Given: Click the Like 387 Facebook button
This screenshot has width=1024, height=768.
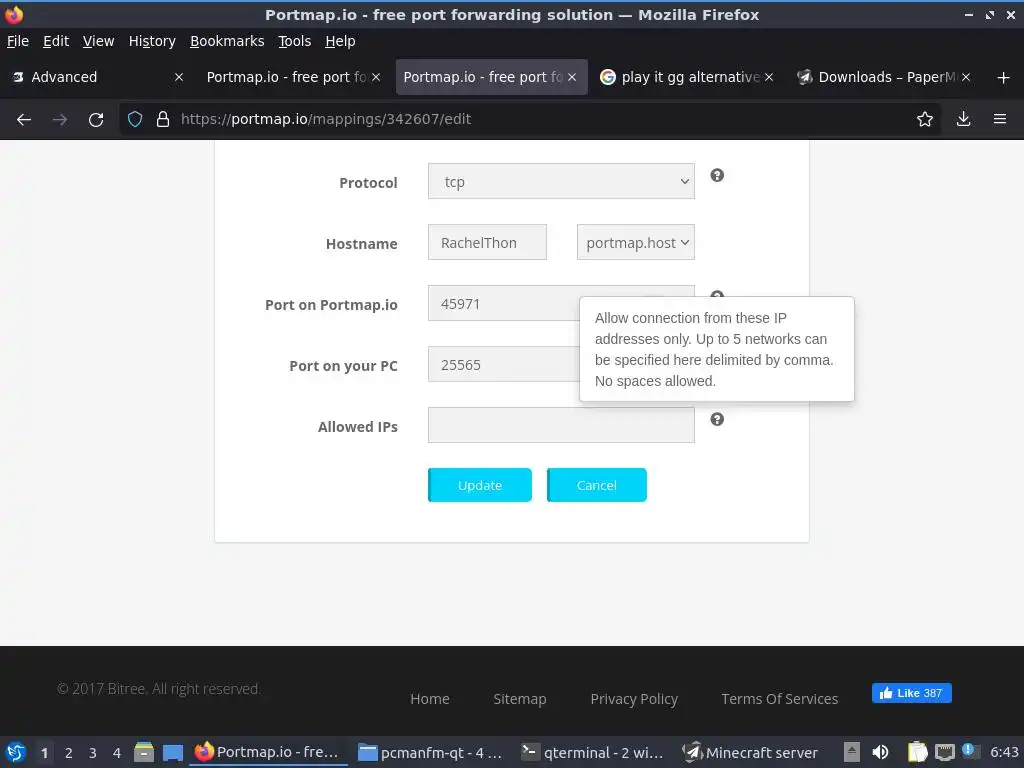Looking at the screenshot, I should (x=912, y=693).
